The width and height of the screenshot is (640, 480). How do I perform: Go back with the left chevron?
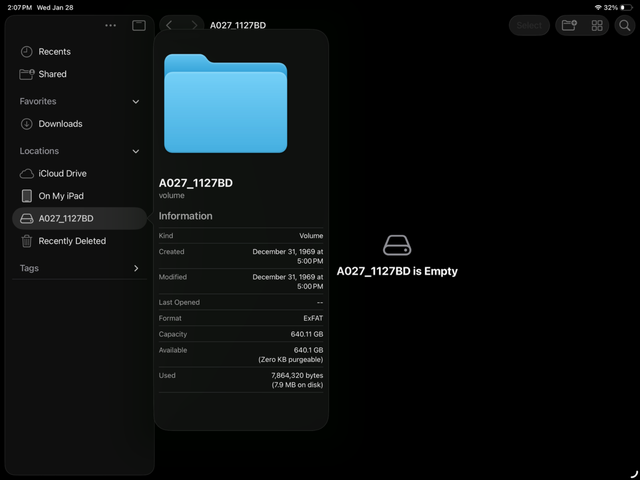(169, 25)
